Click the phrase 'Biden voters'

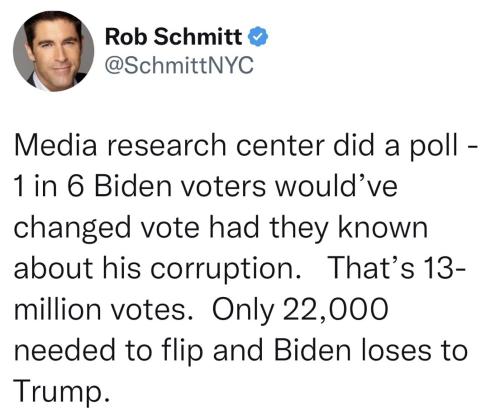[180, 186]
